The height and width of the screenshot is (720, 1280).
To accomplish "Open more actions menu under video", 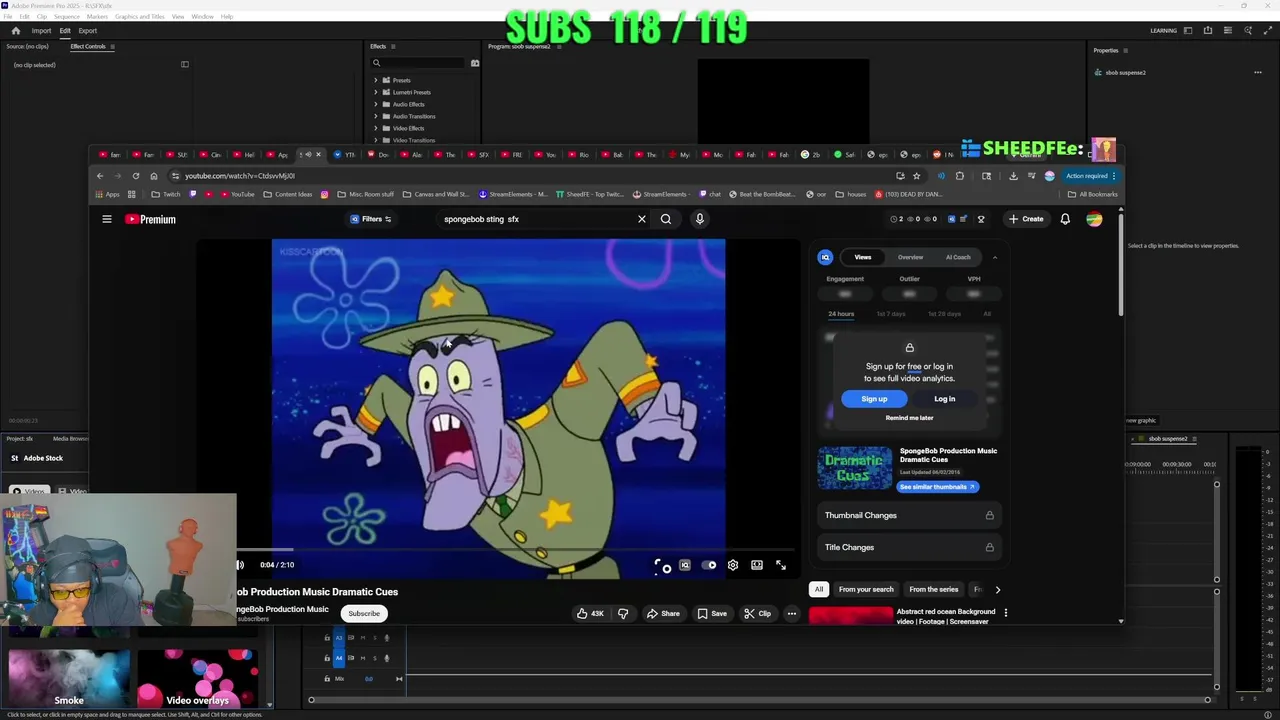I will point(792,613).
